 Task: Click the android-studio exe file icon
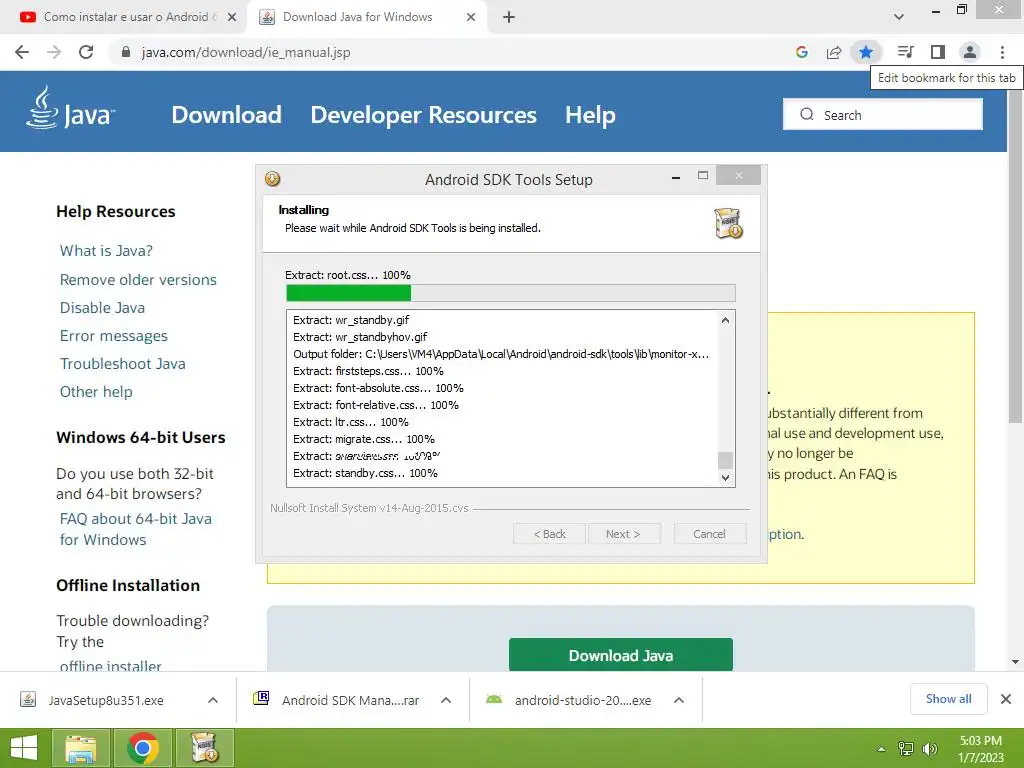point(494,699)
